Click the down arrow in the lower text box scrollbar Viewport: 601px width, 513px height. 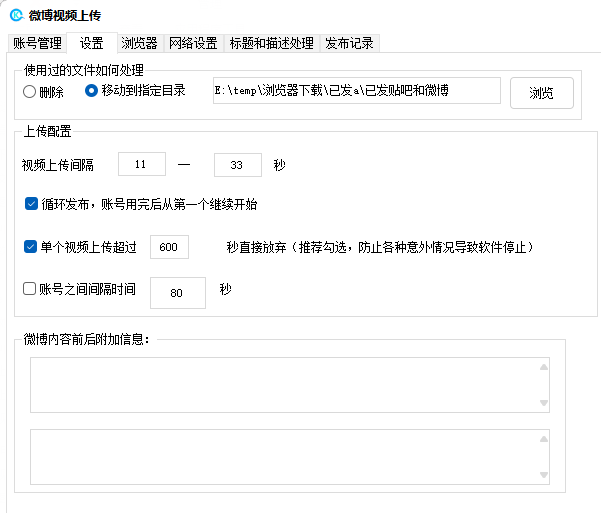(x=543, y=475)
